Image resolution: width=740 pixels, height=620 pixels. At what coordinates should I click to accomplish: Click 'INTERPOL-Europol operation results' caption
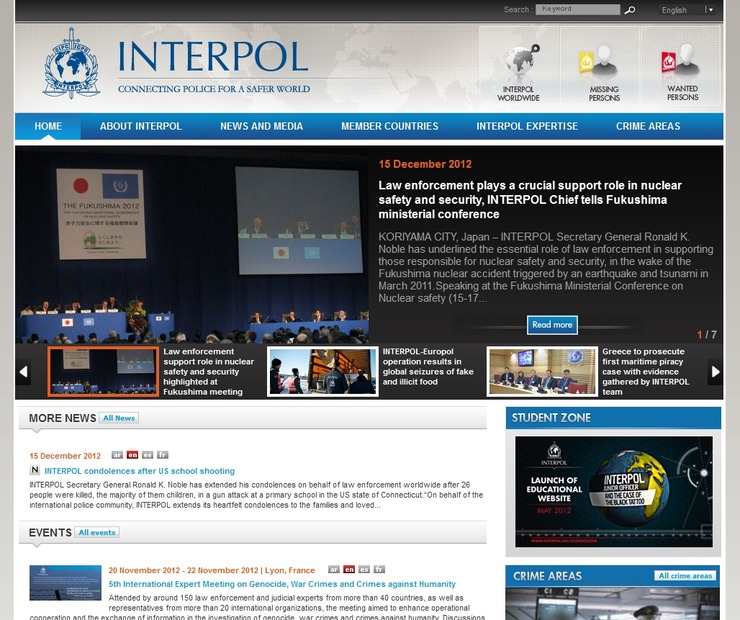point(428,367)
